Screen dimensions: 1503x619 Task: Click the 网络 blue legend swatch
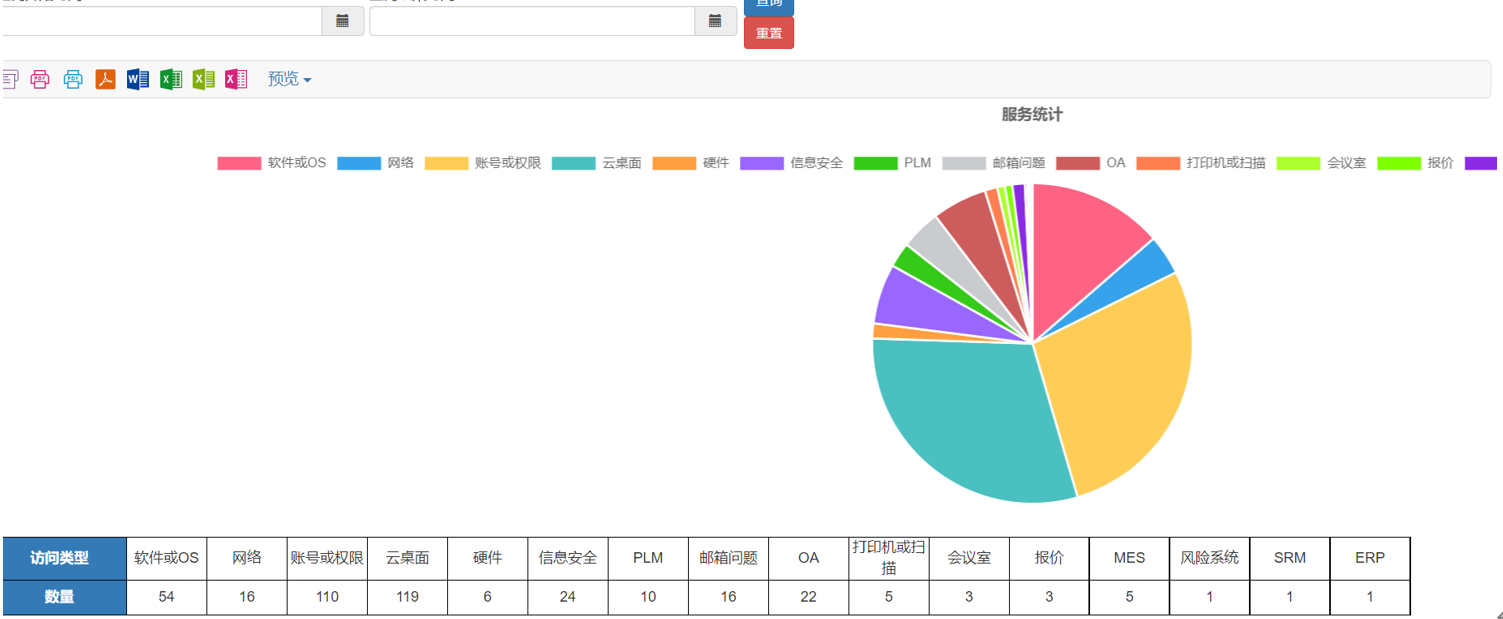click(359, 163)
